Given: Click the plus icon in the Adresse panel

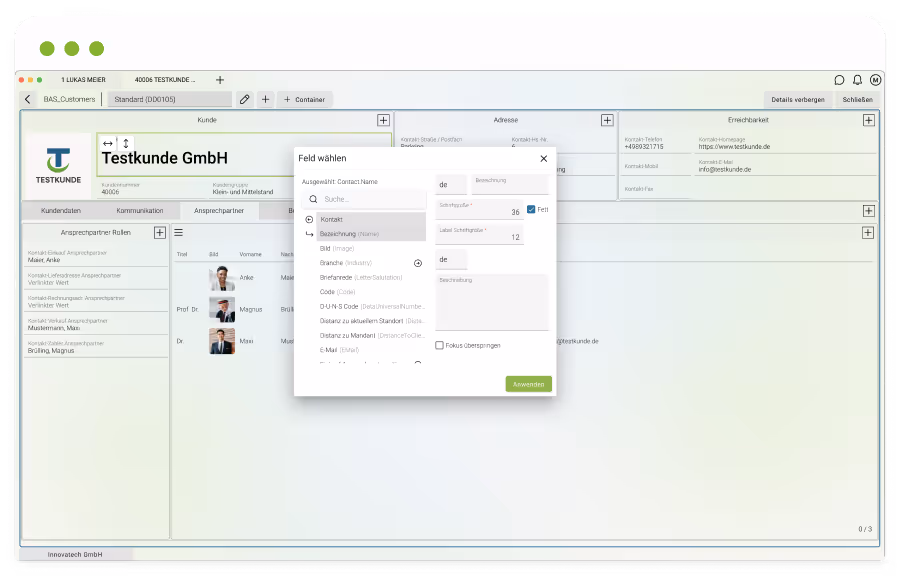Looking at the screenshot, I should coord(607,120).
